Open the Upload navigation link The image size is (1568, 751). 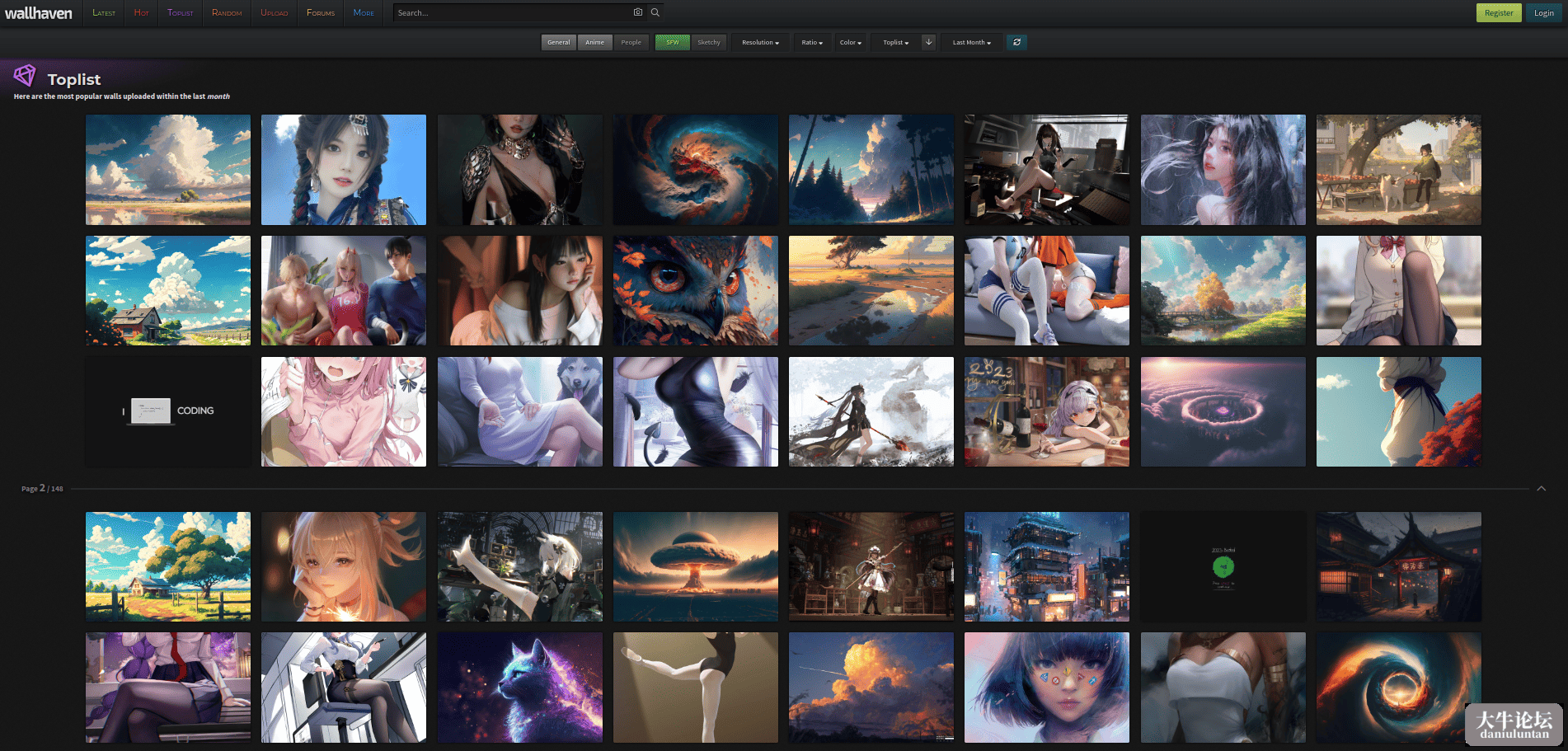[x=275, y=13]
